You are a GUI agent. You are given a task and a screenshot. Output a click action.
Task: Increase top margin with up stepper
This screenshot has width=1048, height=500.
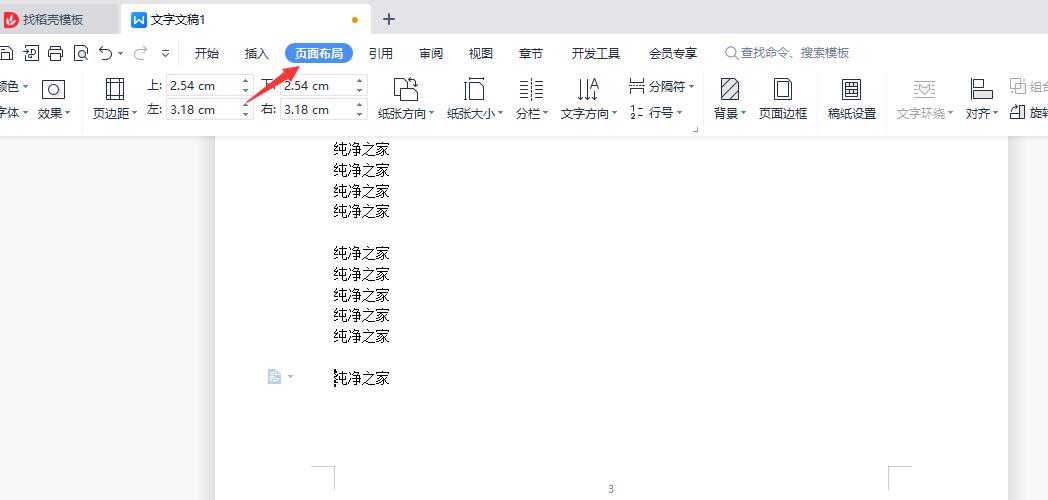tap(246, 80)
